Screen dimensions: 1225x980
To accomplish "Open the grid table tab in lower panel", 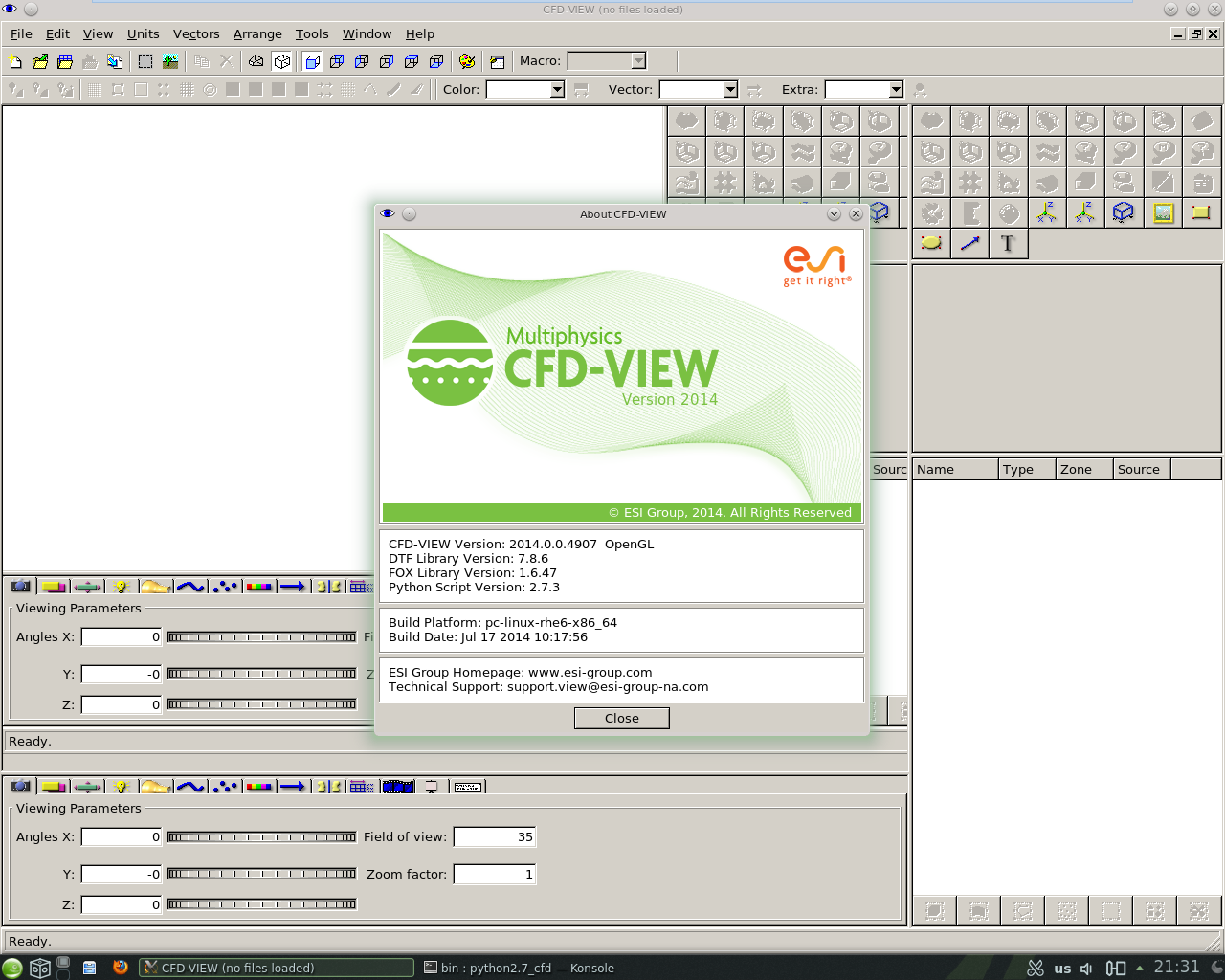I will tap(362, 787).
